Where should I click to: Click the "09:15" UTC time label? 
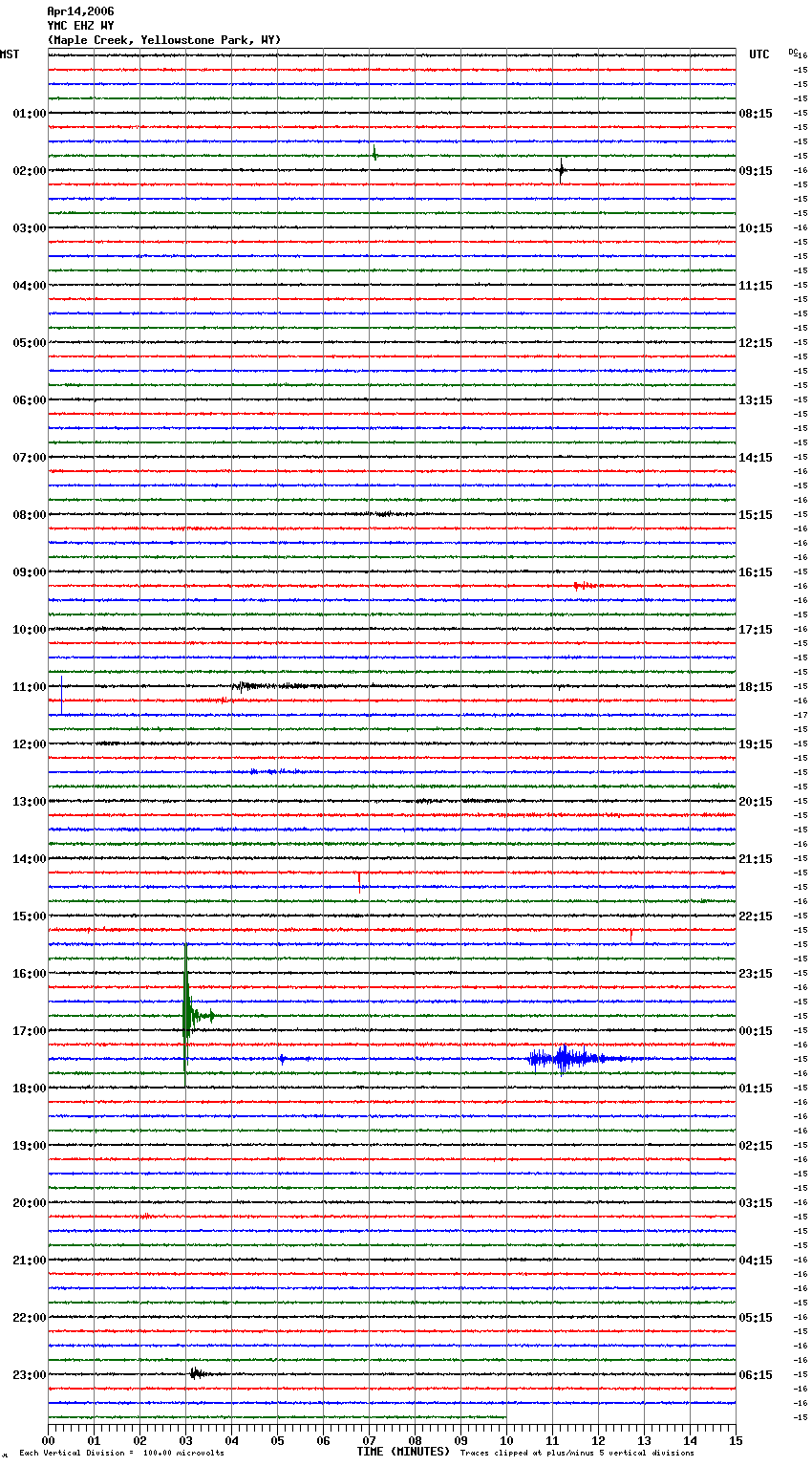[x=756, y=171]
